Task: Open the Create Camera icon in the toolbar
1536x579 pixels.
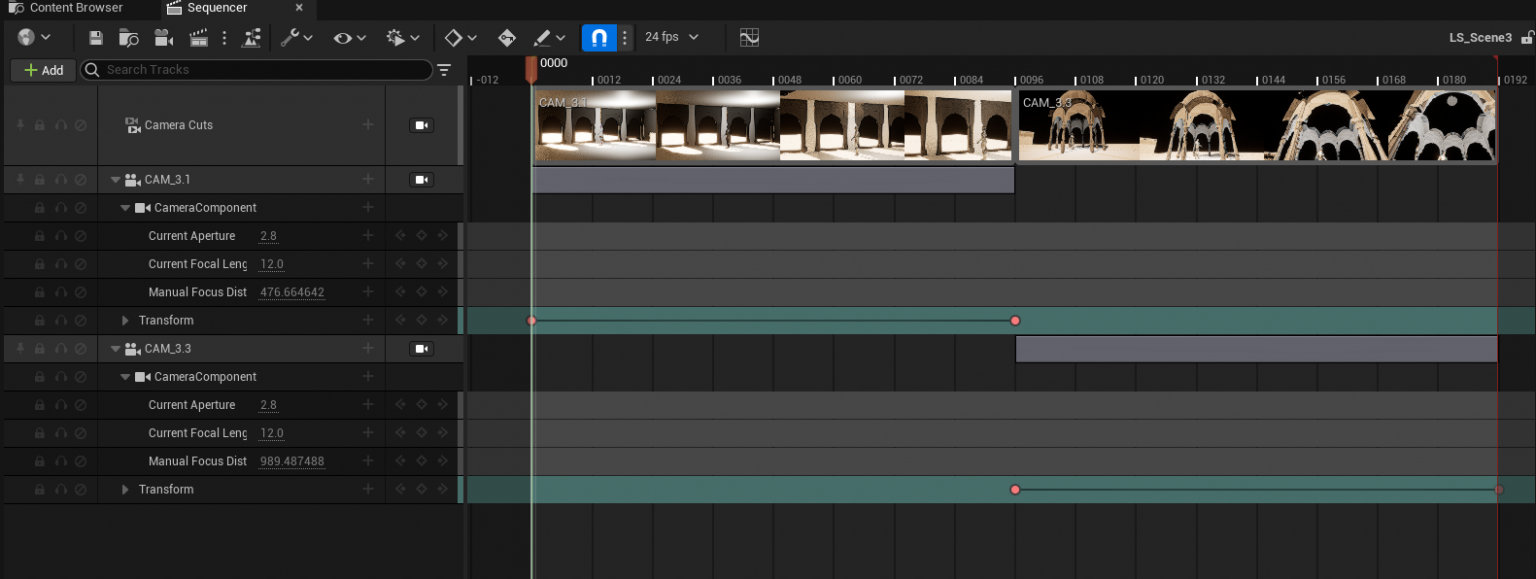Action: click(163, 37)
